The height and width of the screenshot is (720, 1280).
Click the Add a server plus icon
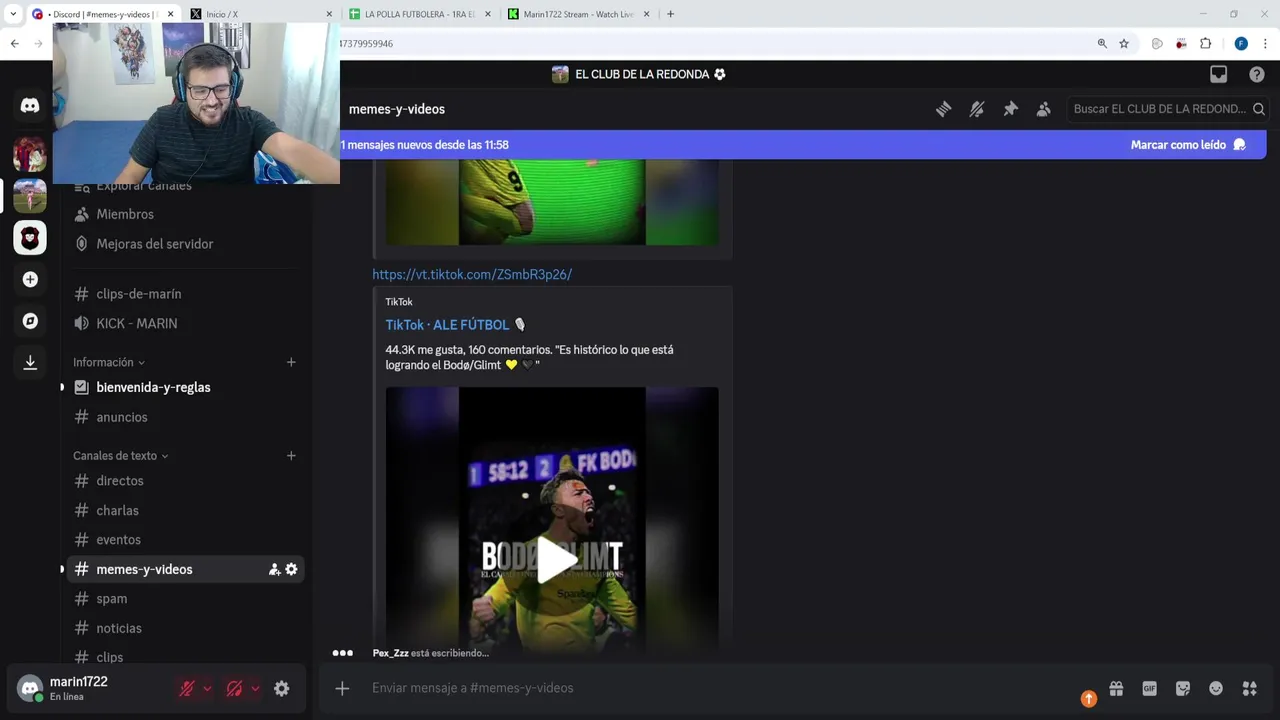(30, 279)
